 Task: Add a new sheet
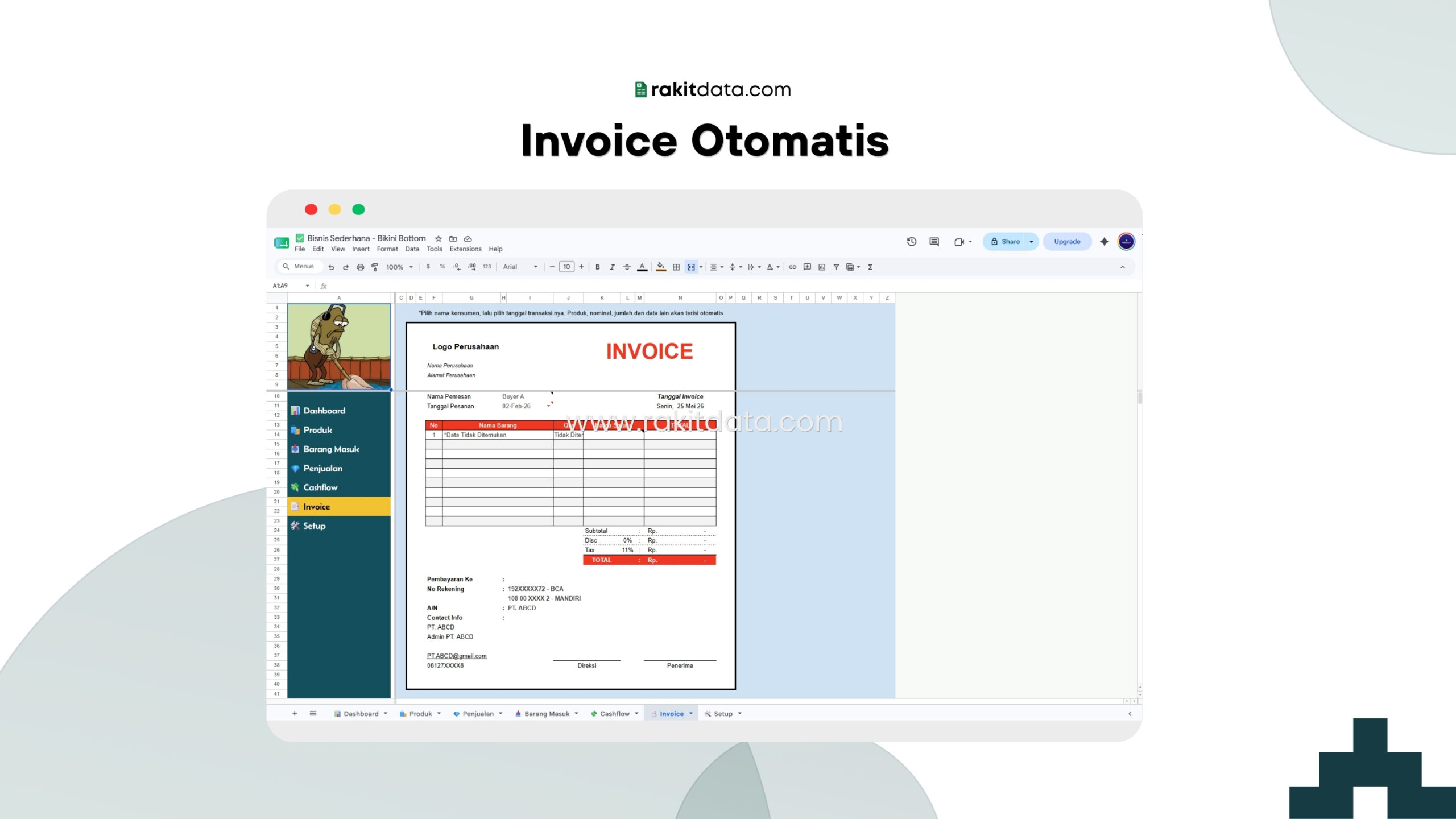[x=295, y=713]
